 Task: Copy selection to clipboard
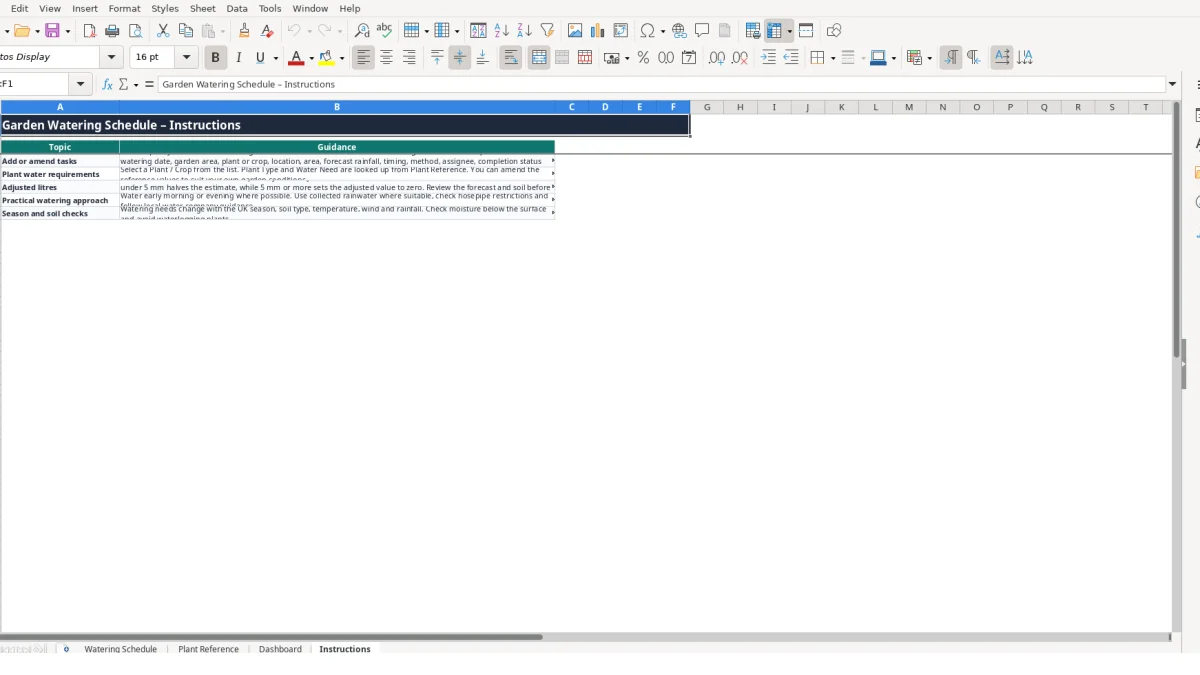pos(186,31)
